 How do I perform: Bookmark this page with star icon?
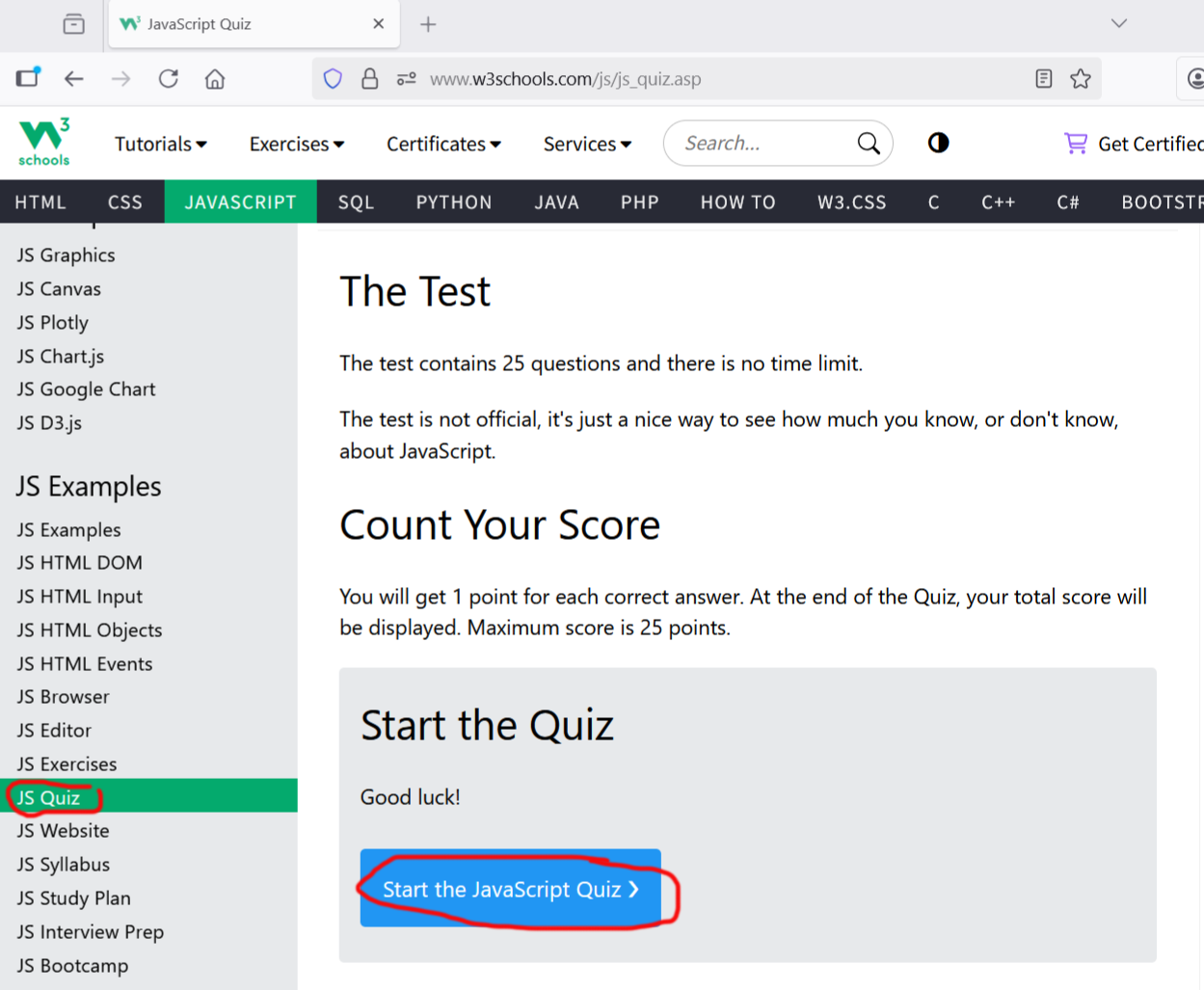1081,79
